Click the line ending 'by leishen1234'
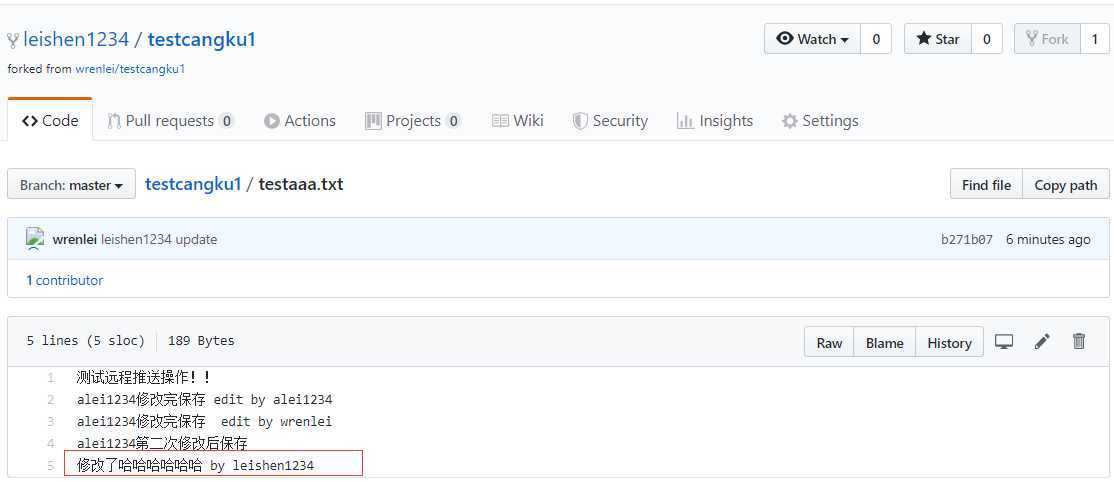The width and height of the screenshot is (1114, 482). click(195, 466)
